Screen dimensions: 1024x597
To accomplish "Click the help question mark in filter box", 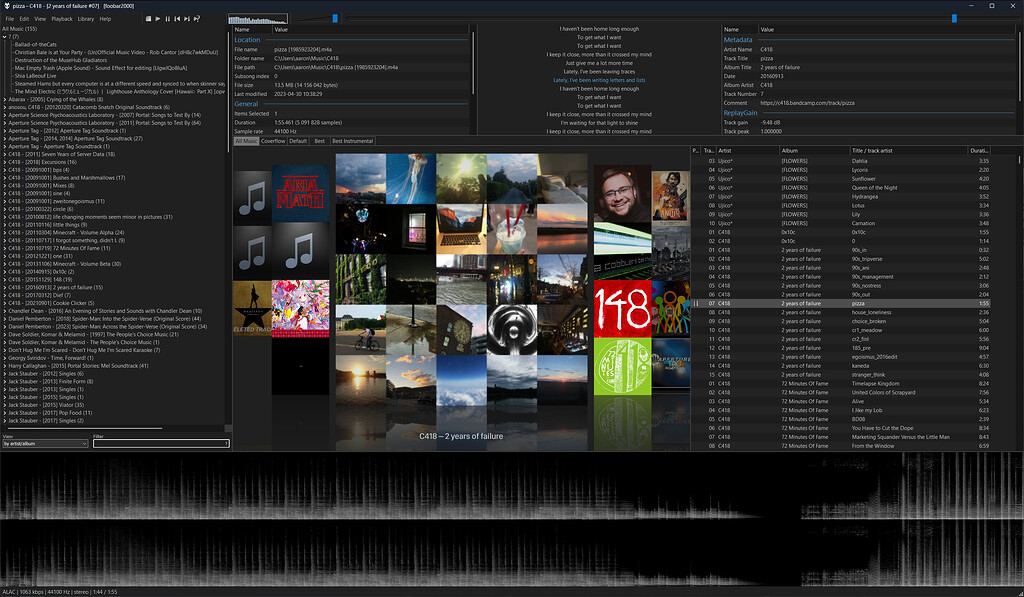I will click(x=226, y=444).
